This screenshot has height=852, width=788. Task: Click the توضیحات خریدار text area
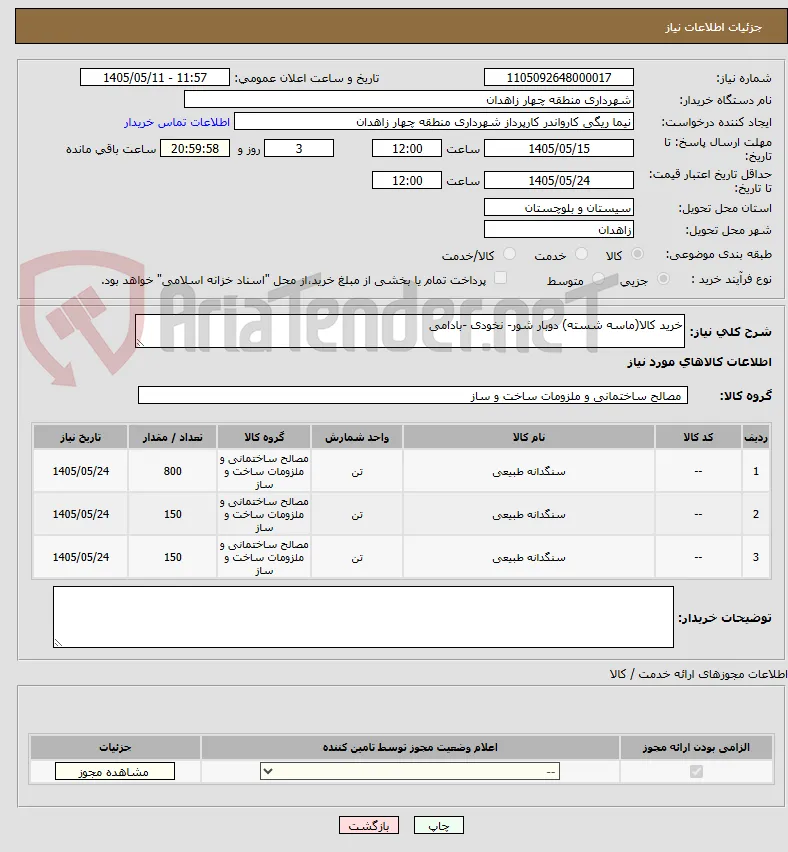pos(363,617)
